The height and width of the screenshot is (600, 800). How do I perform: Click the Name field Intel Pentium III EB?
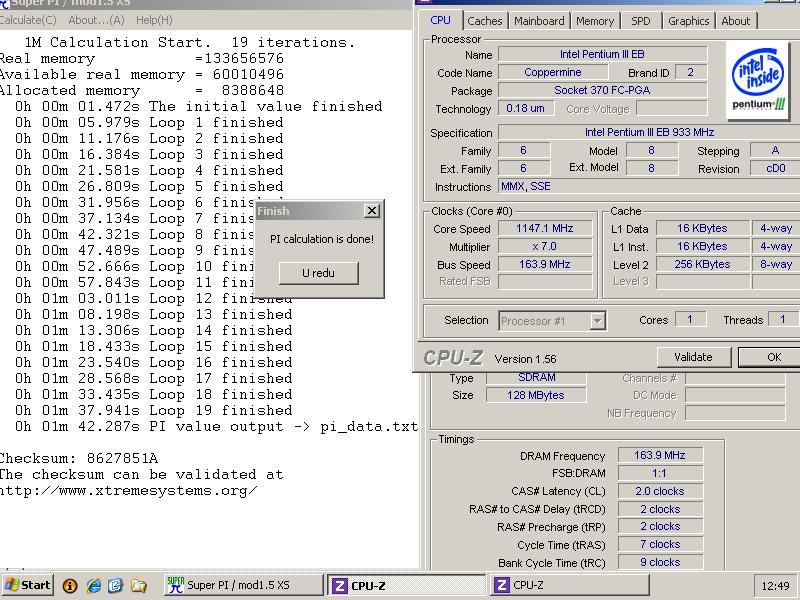603,54
